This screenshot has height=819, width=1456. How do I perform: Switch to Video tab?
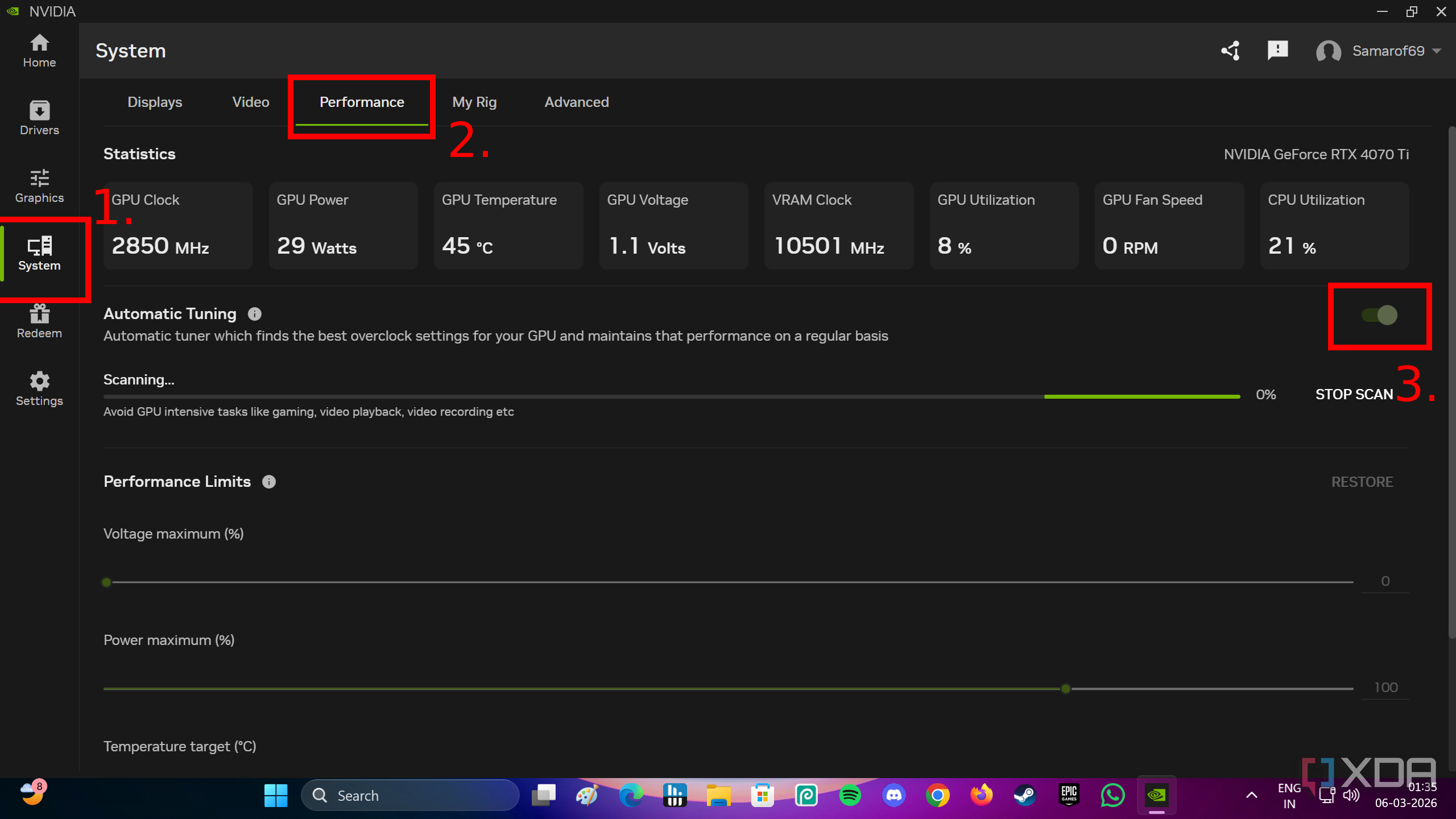point(251,102)
